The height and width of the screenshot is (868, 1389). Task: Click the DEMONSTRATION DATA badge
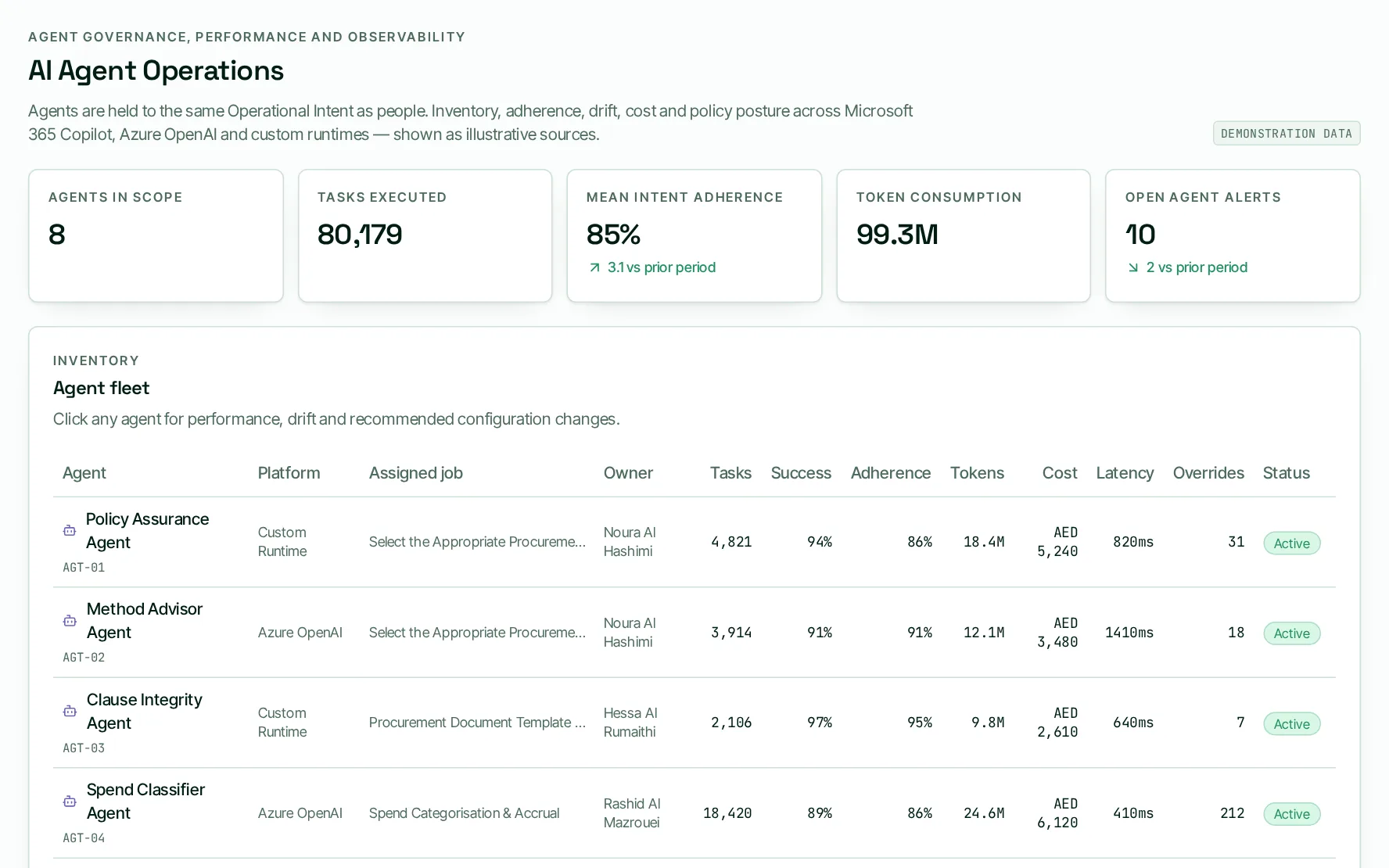(x=1287, y=134)
